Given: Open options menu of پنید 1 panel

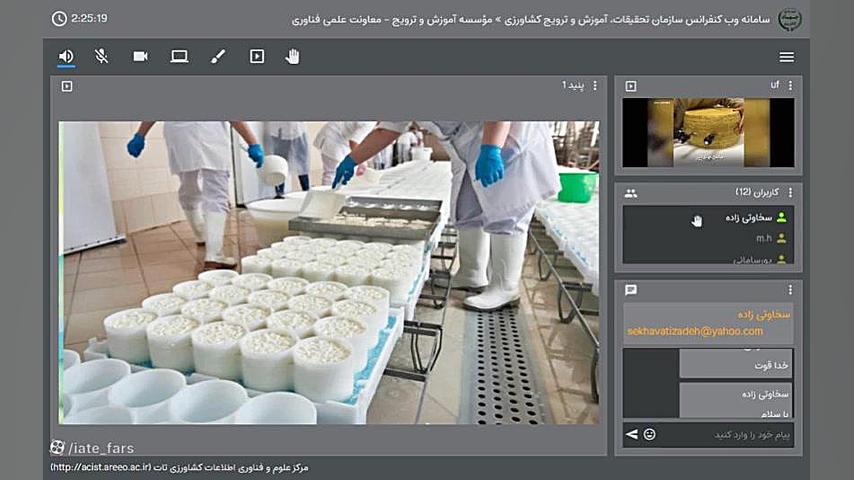Looking at the screenshot, I should pos(595,86).
